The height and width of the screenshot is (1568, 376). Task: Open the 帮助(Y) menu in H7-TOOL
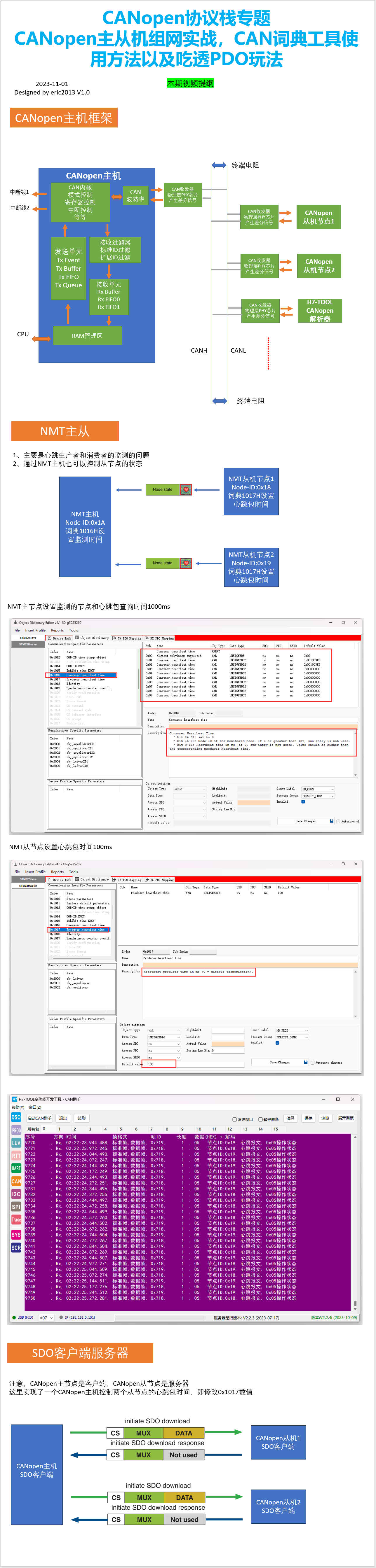click(18, 1107)
